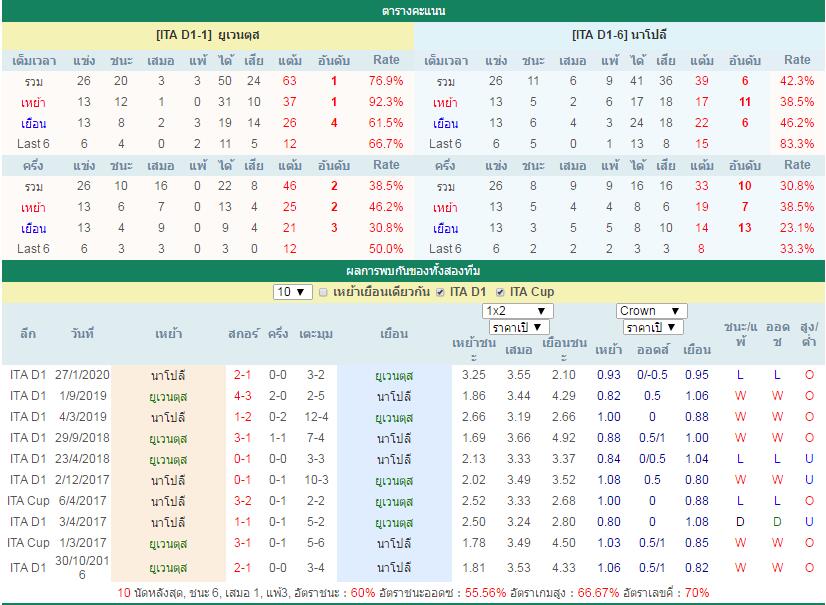Click the 92.3% home rate for ยูเวนตุส
Image resolution: width=826 pixels, height=605 pixels.
pos(386,102)
